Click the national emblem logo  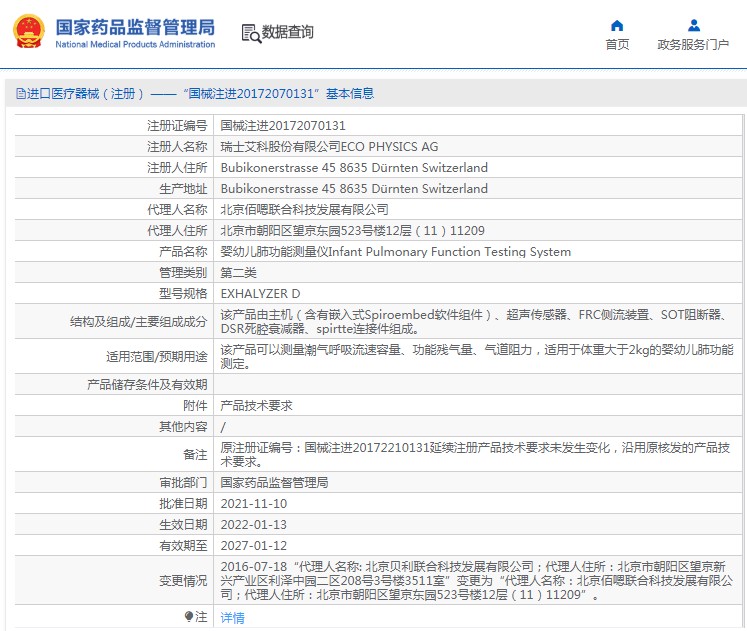[29, 31]
